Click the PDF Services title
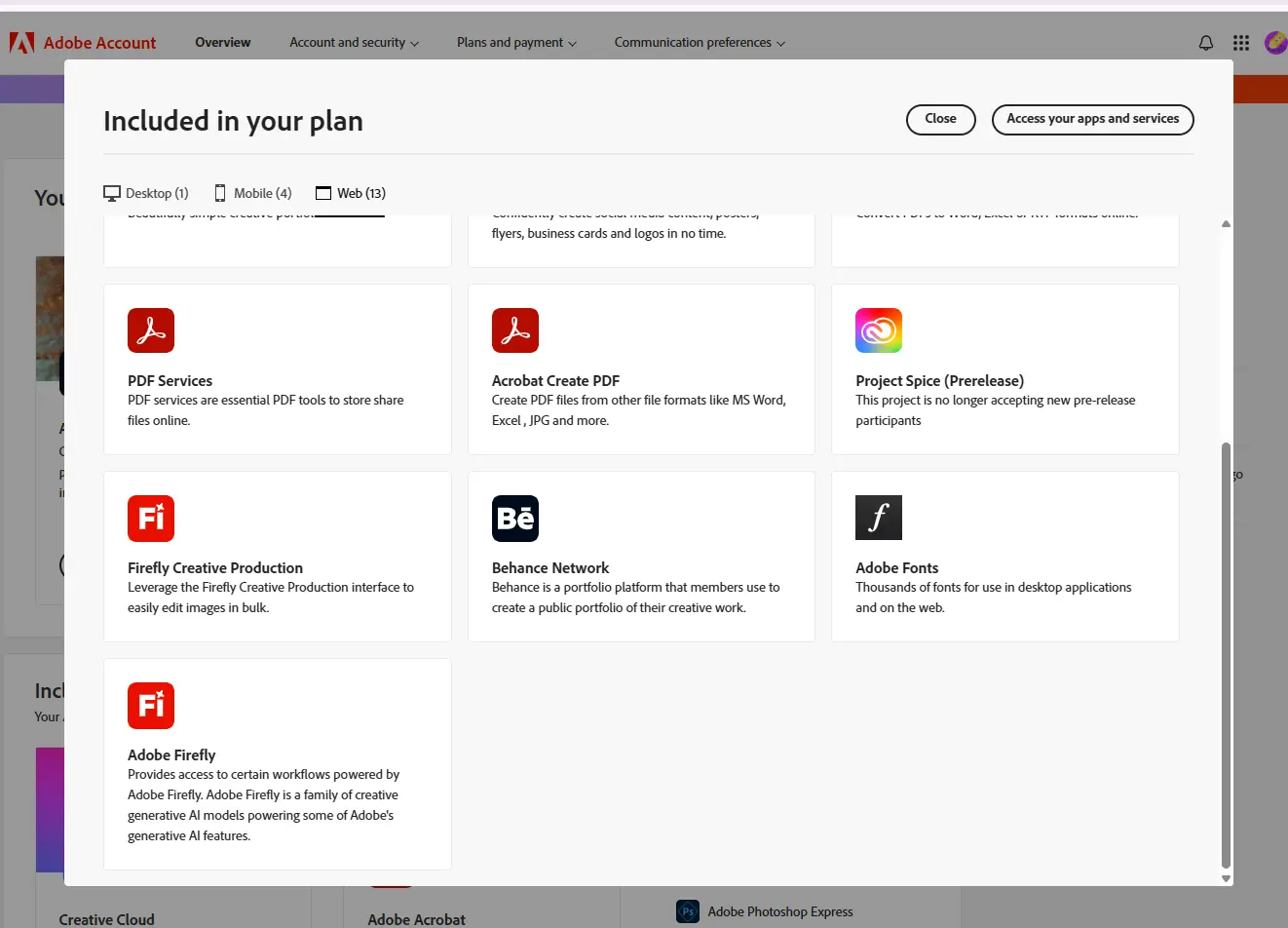 tap(170, 381)
